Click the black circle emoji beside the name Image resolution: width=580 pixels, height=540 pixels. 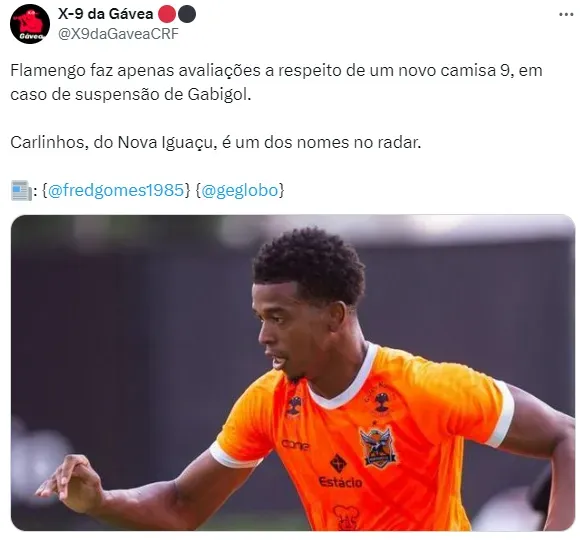(x=187, y=14)
